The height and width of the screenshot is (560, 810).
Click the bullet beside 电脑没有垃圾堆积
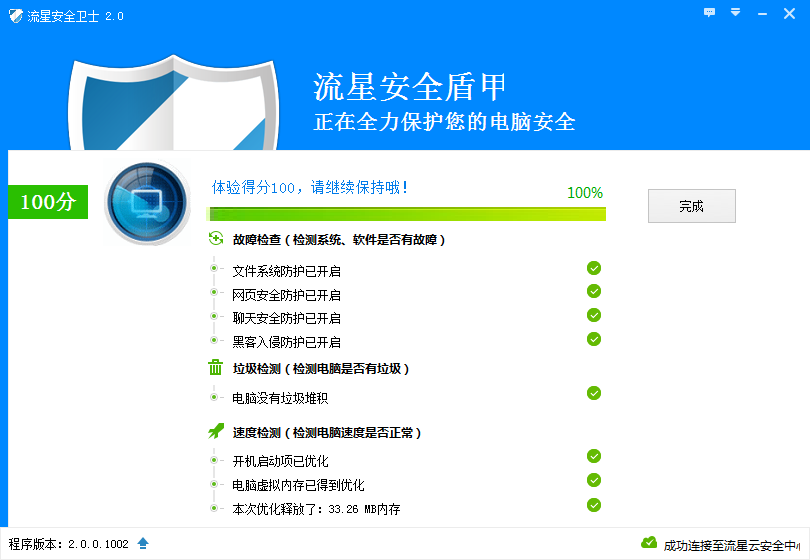click(x=214, y=397)
